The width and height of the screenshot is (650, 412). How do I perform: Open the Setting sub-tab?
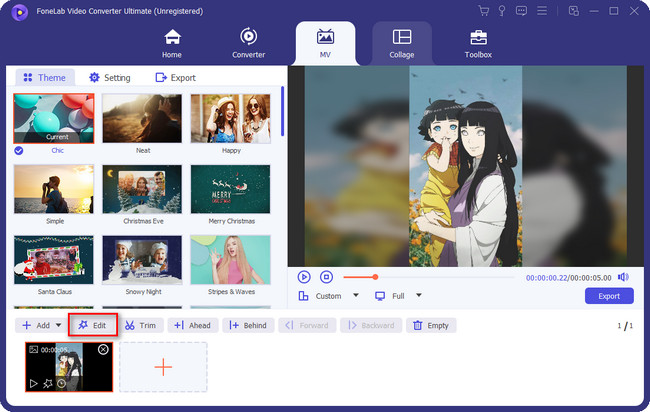click(x=110, y=78)
